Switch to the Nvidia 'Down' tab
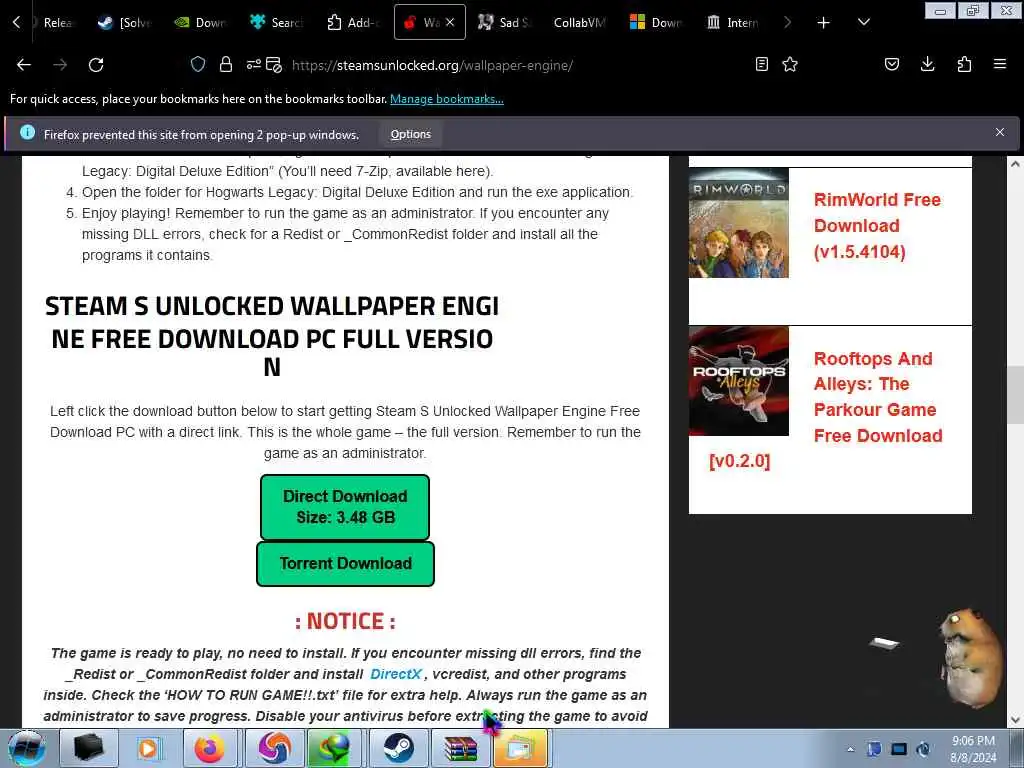 point(201,22)
